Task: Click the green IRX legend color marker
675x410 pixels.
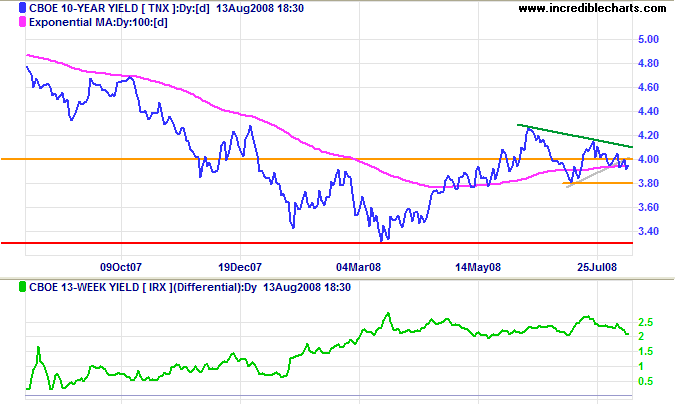Action: pyautogui.click(x=22, y=287)
